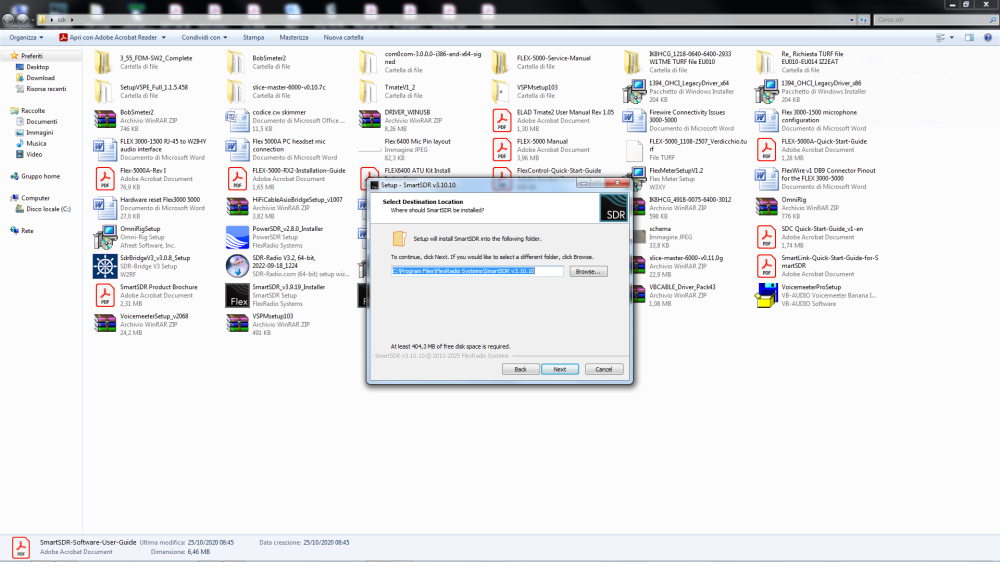The image size is (1000, 567).
Task: Open the Organizza dropdown menu
Action: tap(26, 38)
